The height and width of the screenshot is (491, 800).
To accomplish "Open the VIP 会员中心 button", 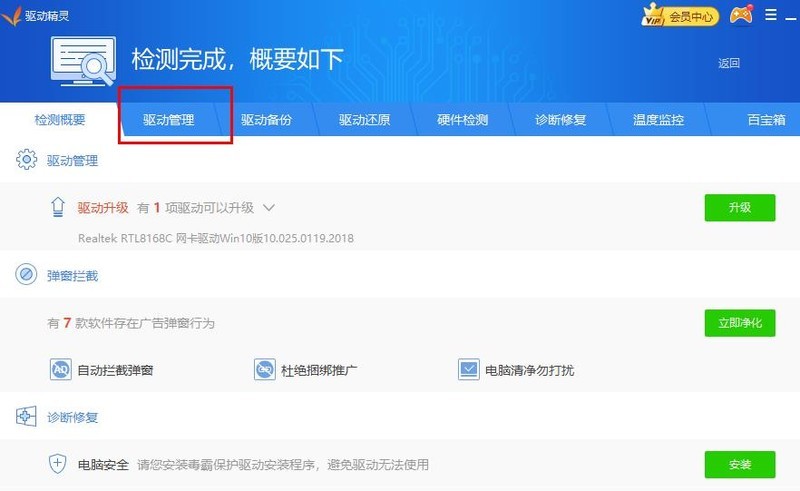I will click(x=682, y=16).
